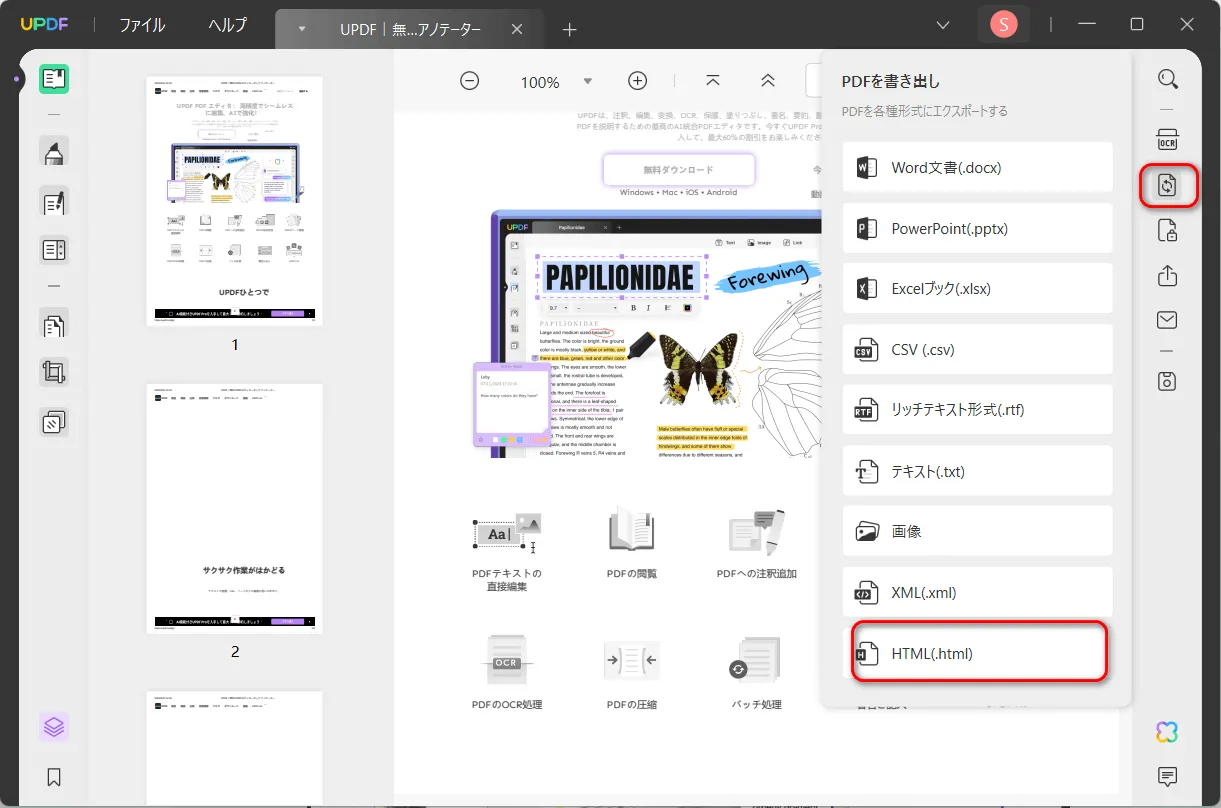The height and width of the screenshot is (808, 1221).
Task: Open the zoom level dropdown arrow
Action: [x=588, y=81]
